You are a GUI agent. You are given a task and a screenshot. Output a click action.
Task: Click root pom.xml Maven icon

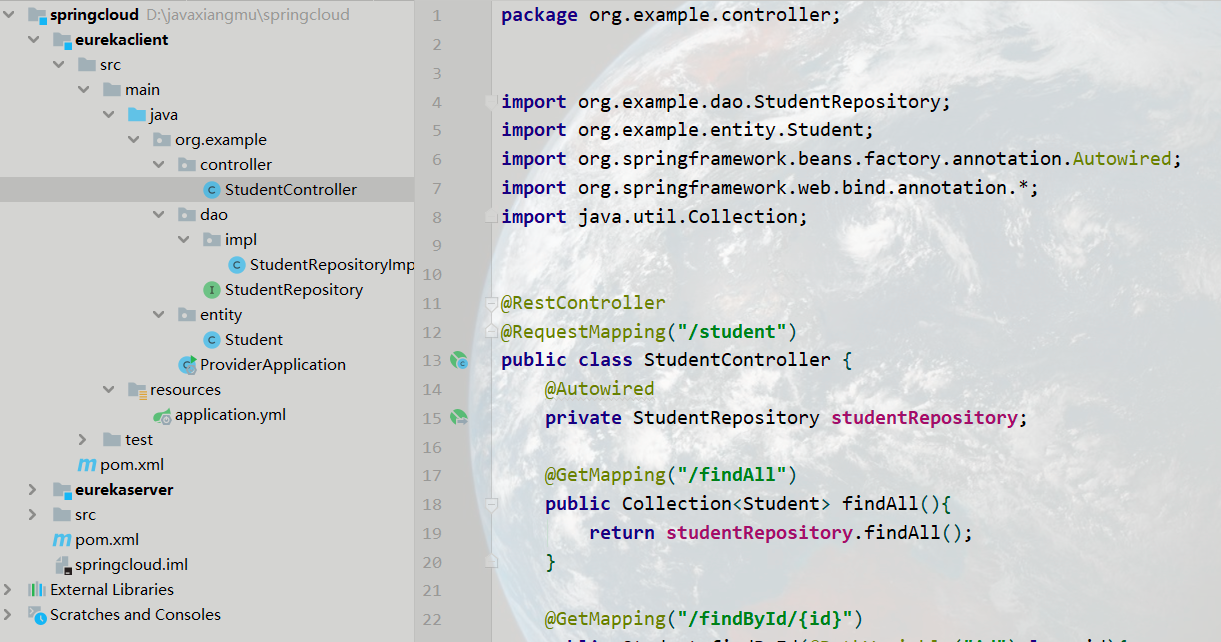[62, 540]
